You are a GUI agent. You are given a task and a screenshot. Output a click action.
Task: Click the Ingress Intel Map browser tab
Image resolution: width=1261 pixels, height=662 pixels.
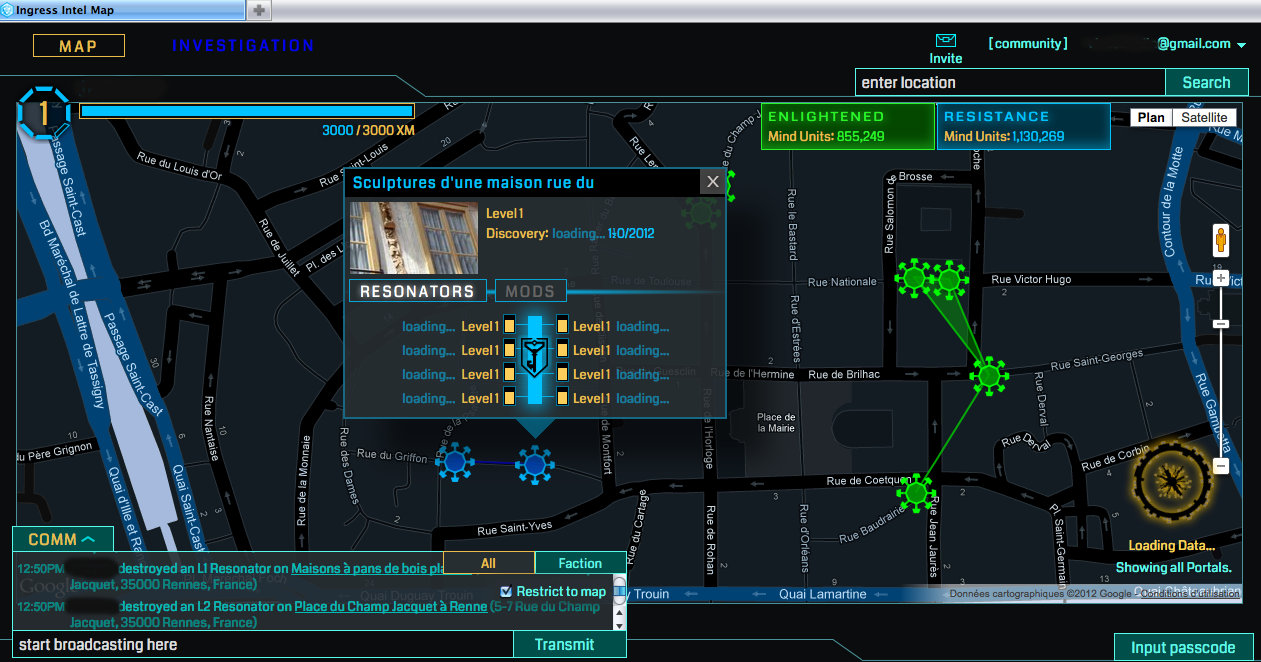click(x=122, y=10)
